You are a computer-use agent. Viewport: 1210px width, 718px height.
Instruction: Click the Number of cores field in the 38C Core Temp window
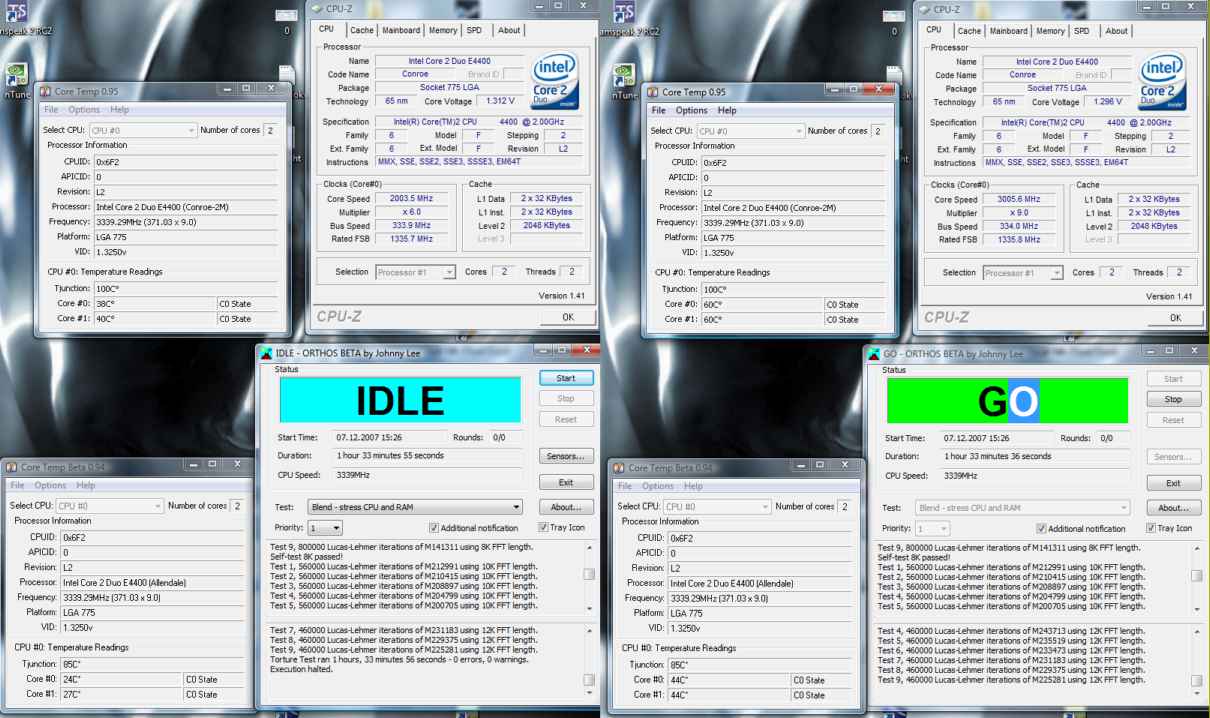pos(270,130)
